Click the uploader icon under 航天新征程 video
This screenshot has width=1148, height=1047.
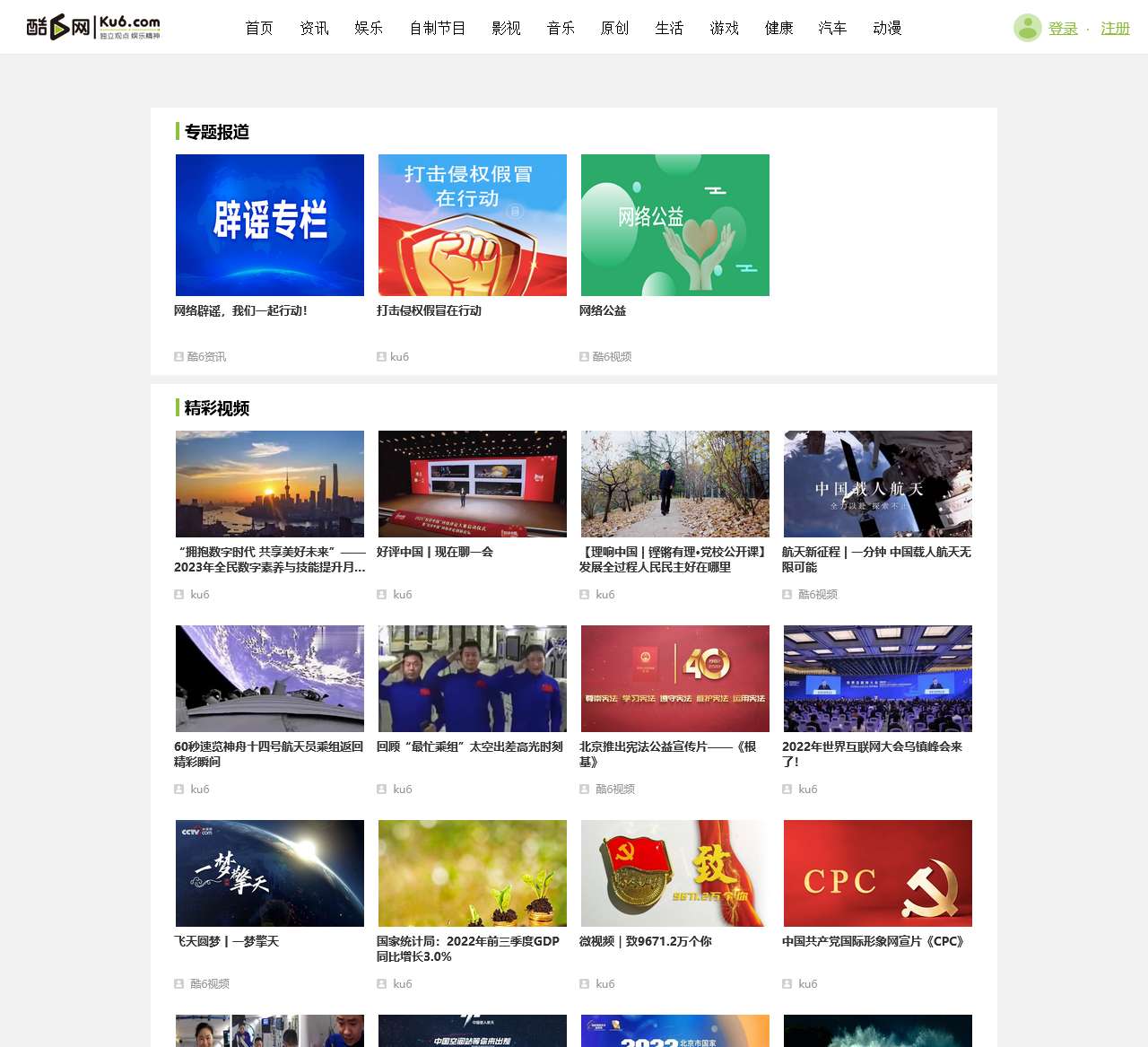coord(787,594)
